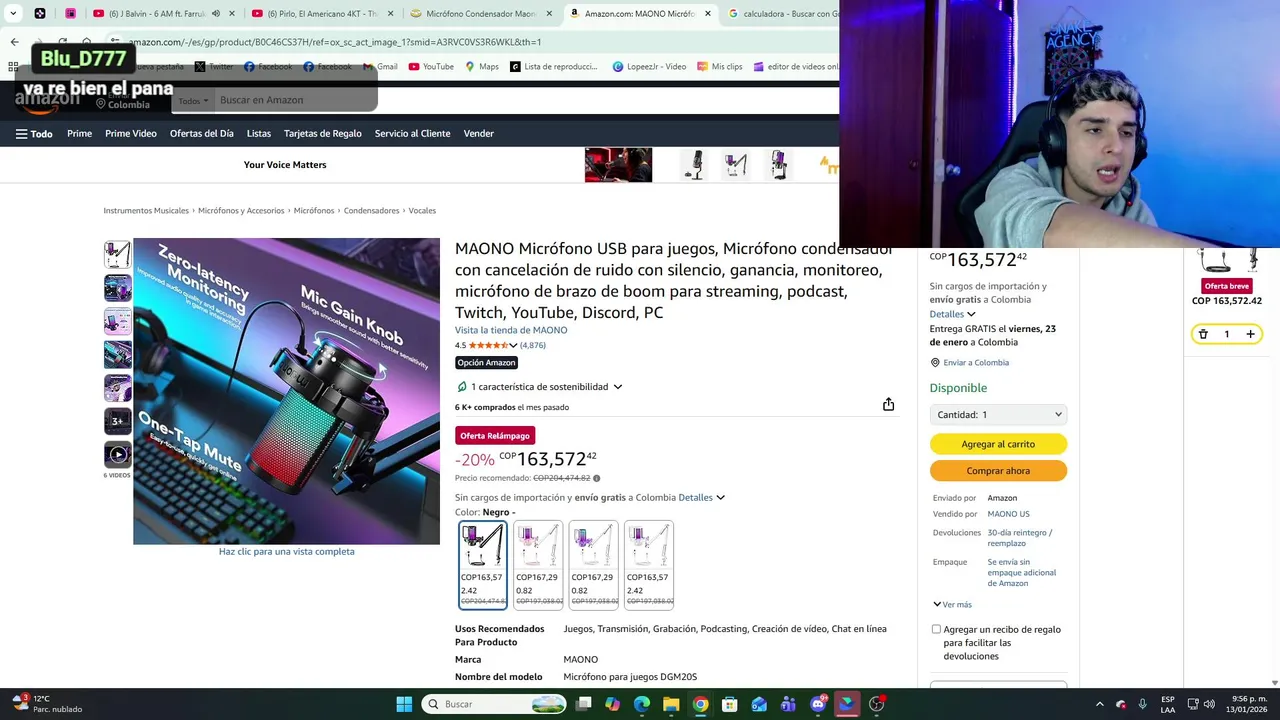
Task: Click the main MAONO microphone product image
Action: pos(286,391)
